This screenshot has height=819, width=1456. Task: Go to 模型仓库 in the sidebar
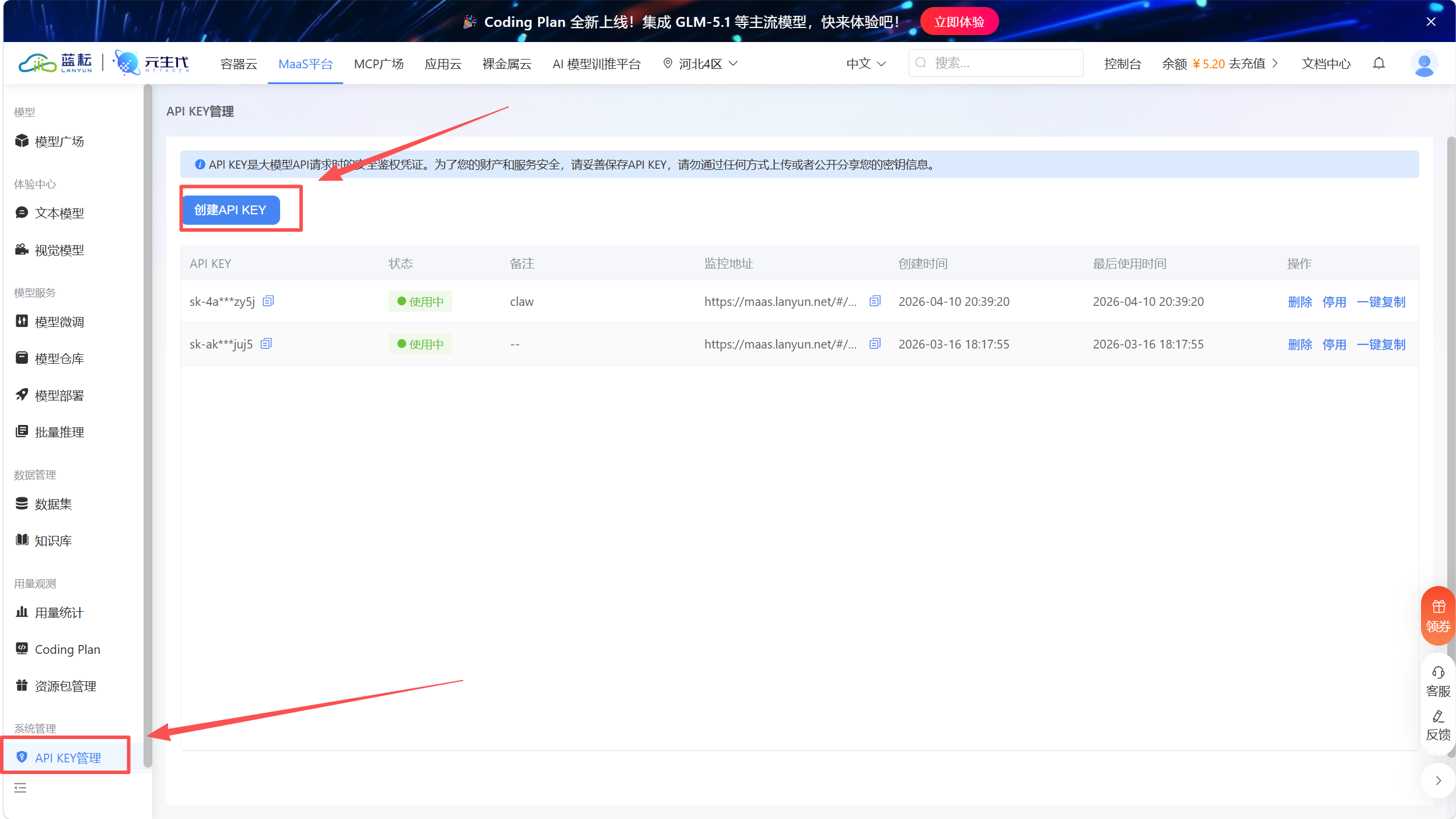click(x=50, y=358)
